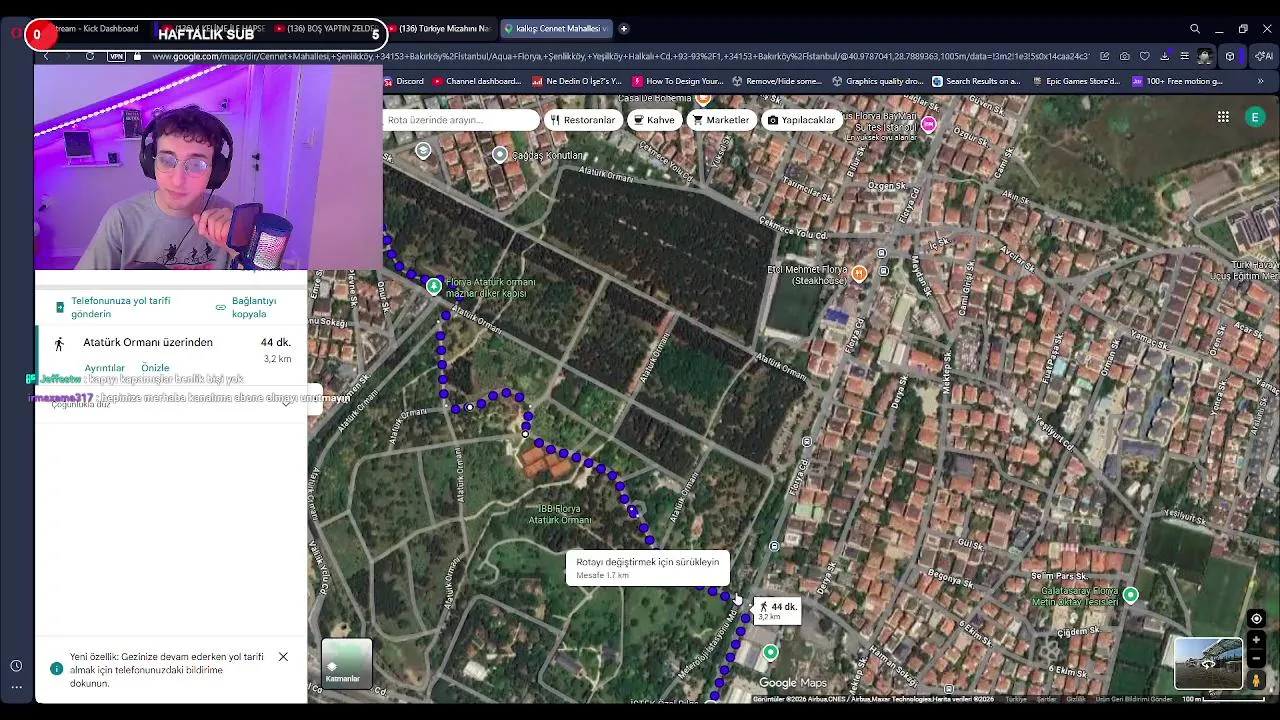Open the 'How To Design Your...' bookmark
Image resolution: width=1280 pixels, height=720 pixels.
(x=677, y=81)
